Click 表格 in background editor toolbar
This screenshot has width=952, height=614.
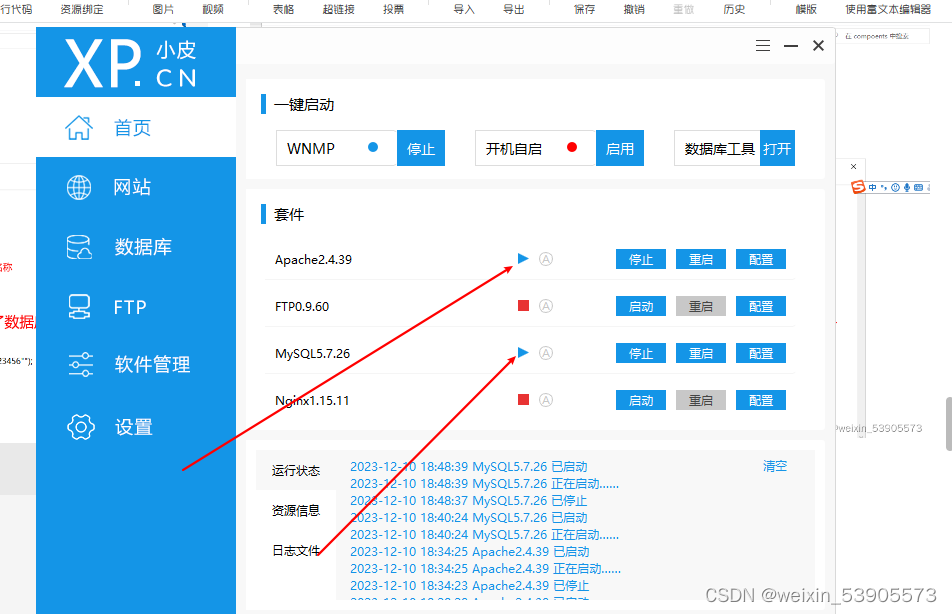(284, 9)
